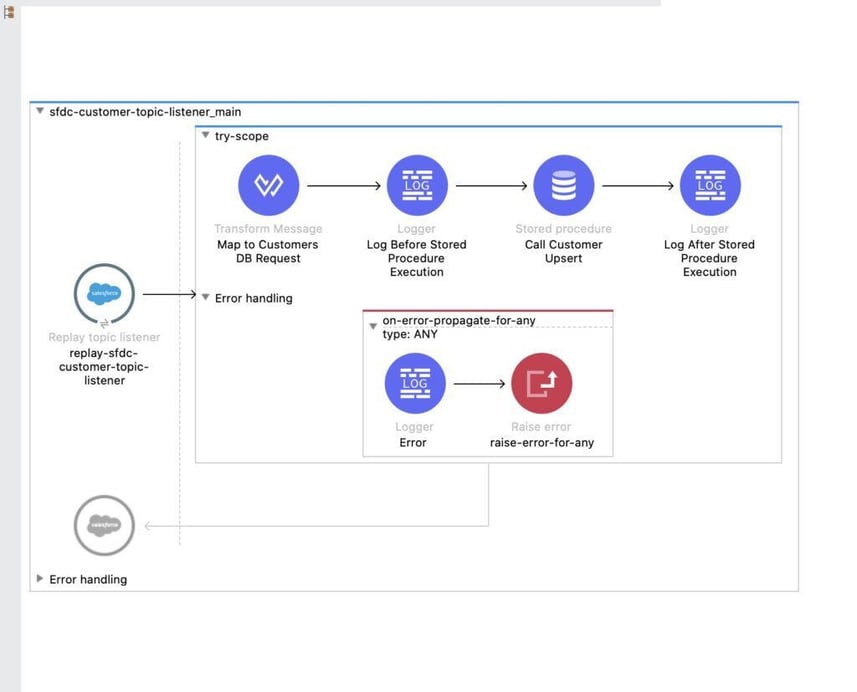
Task: Collapse the try-scope Error handling section
Action: (206, 297)
